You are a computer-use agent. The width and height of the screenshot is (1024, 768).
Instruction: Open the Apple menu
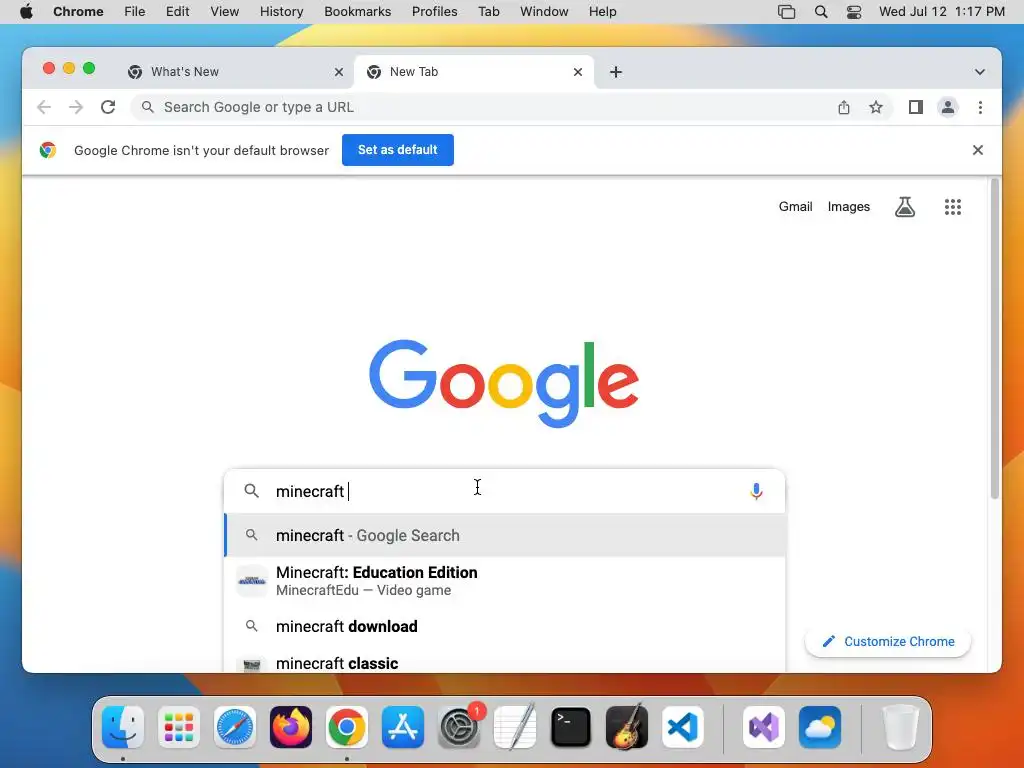pyautogui.click(x=26, y=12)
